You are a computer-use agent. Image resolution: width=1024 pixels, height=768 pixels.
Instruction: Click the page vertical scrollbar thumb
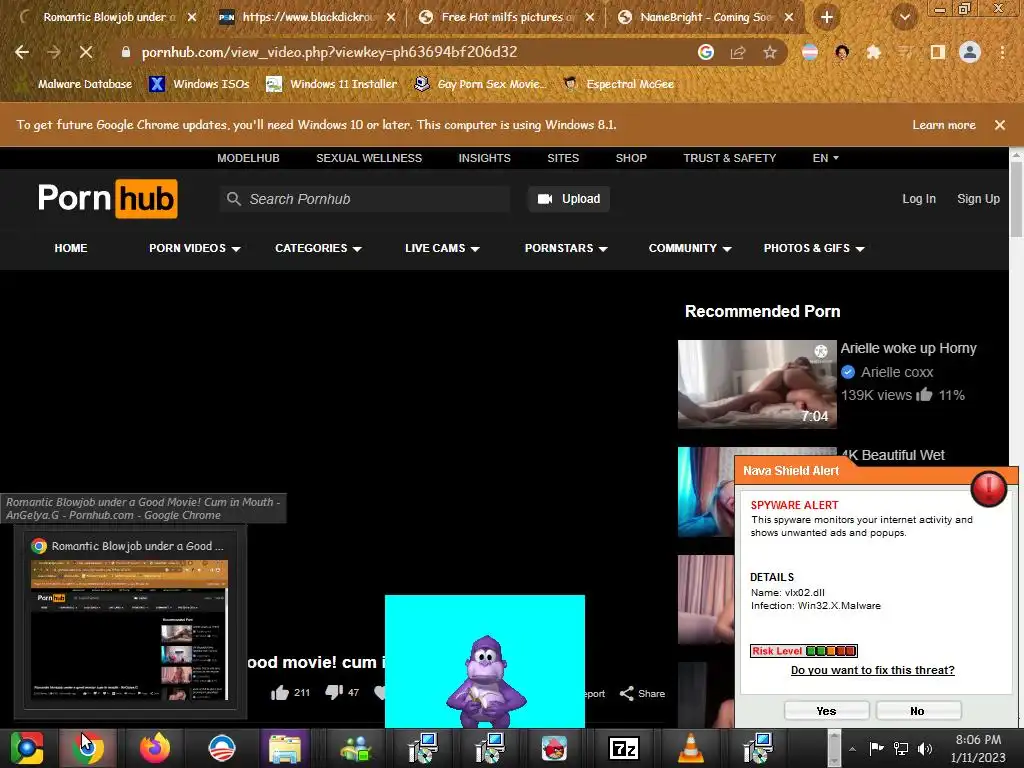[1016, 199]
